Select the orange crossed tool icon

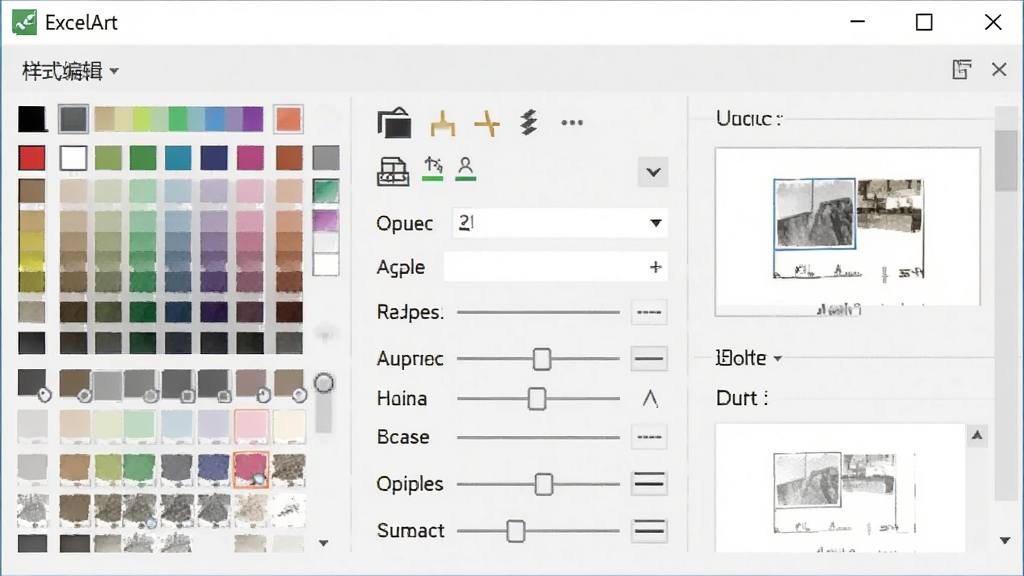coord(487,123)
